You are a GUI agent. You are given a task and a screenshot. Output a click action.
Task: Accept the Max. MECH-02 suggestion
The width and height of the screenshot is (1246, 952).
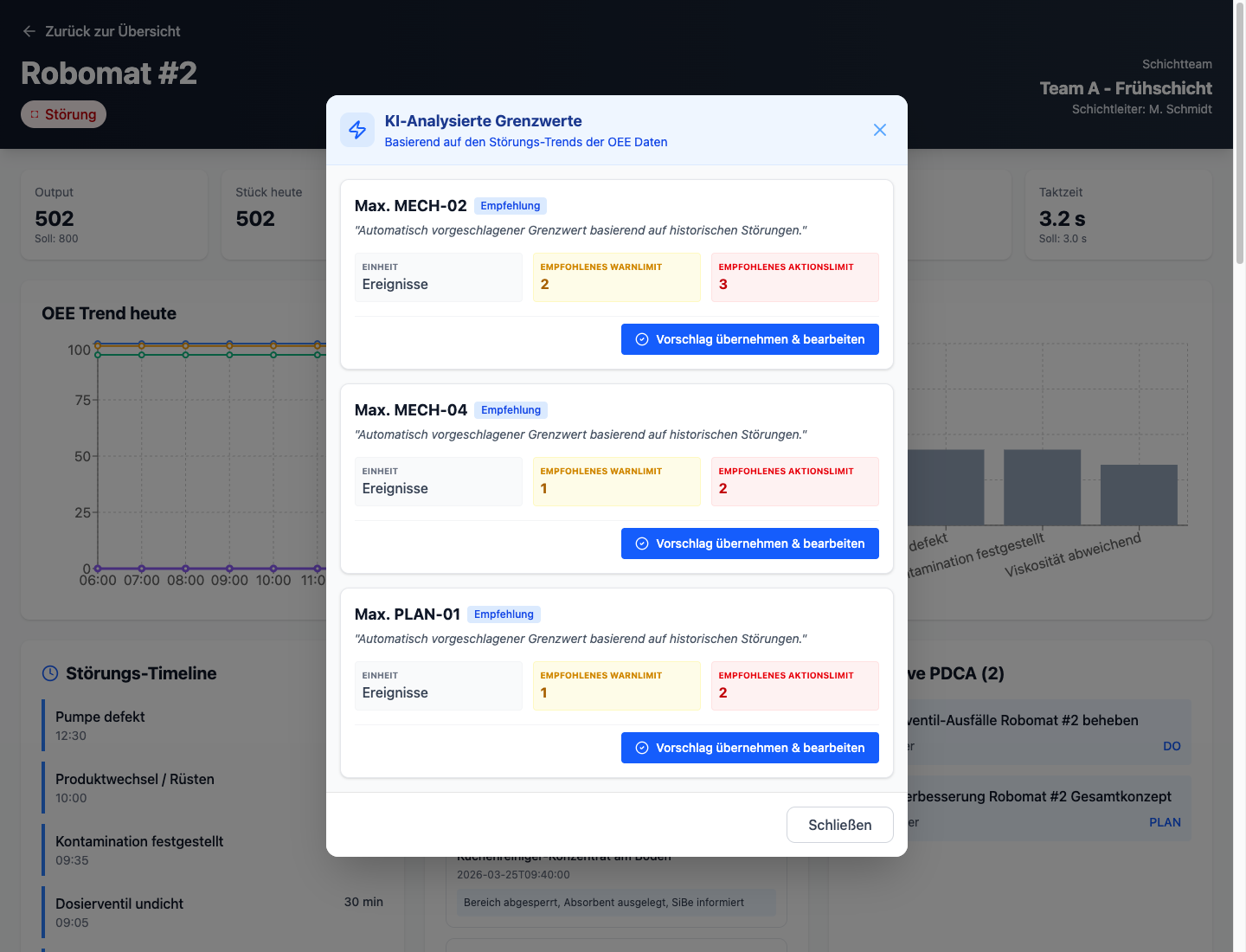pyautogui.click(x=749, y=339)
